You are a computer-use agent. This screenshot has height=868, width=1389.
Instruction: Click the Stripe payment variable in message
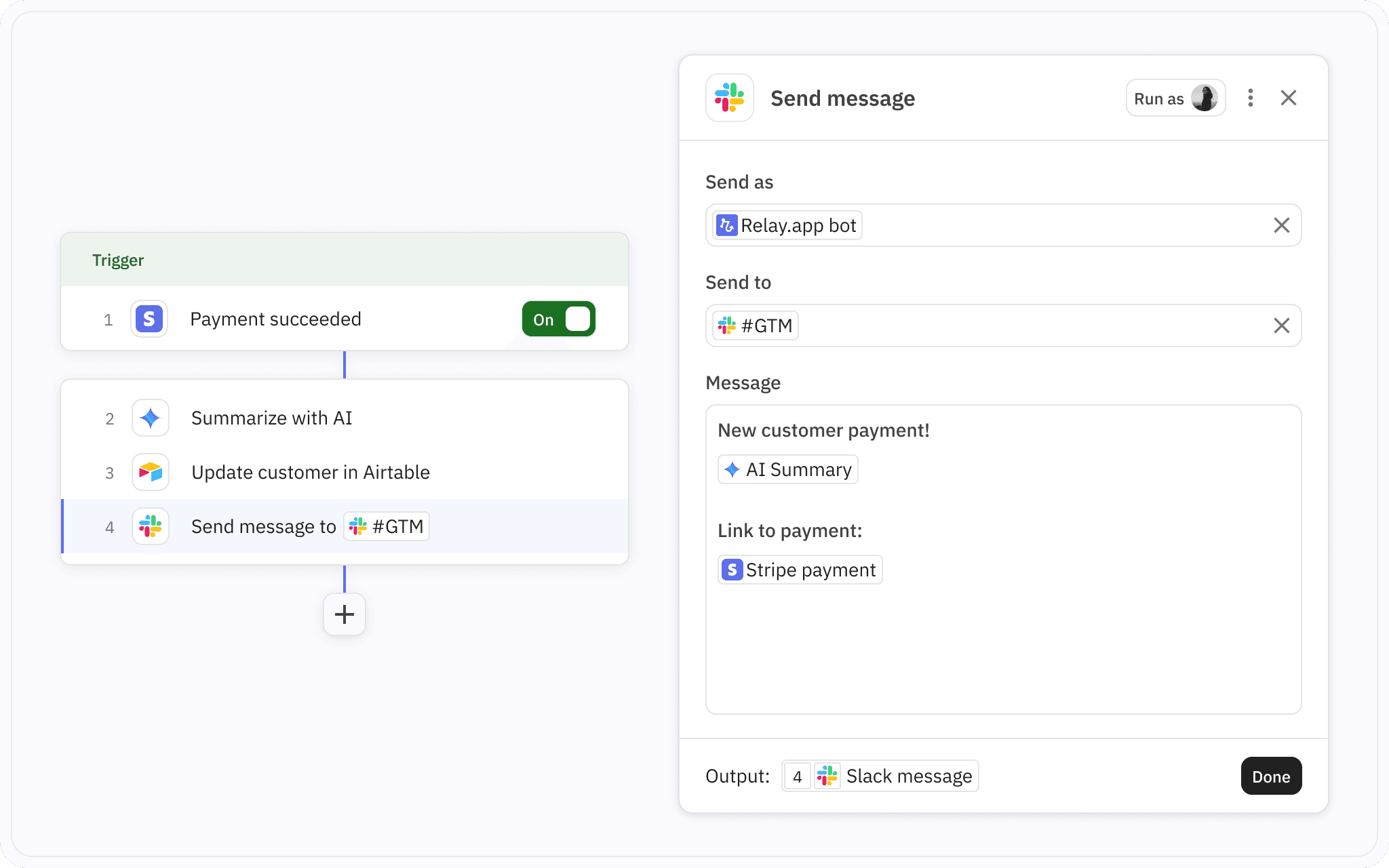click(x=800, y=570)
